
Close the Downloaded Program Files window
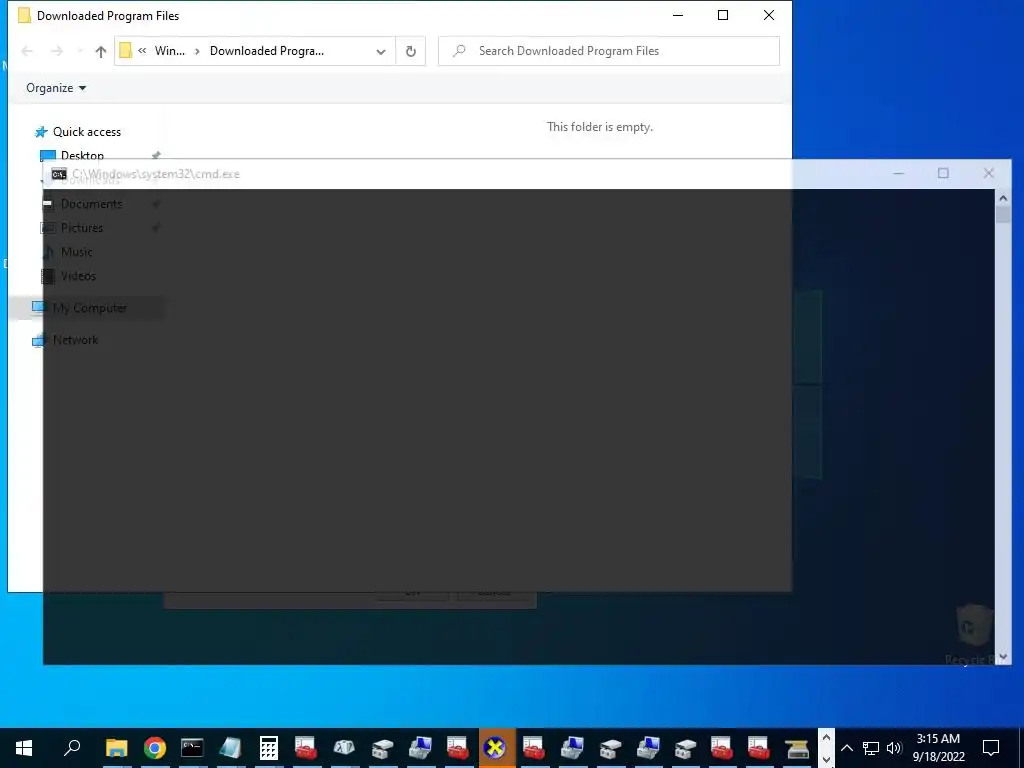(x=769, y=15)
